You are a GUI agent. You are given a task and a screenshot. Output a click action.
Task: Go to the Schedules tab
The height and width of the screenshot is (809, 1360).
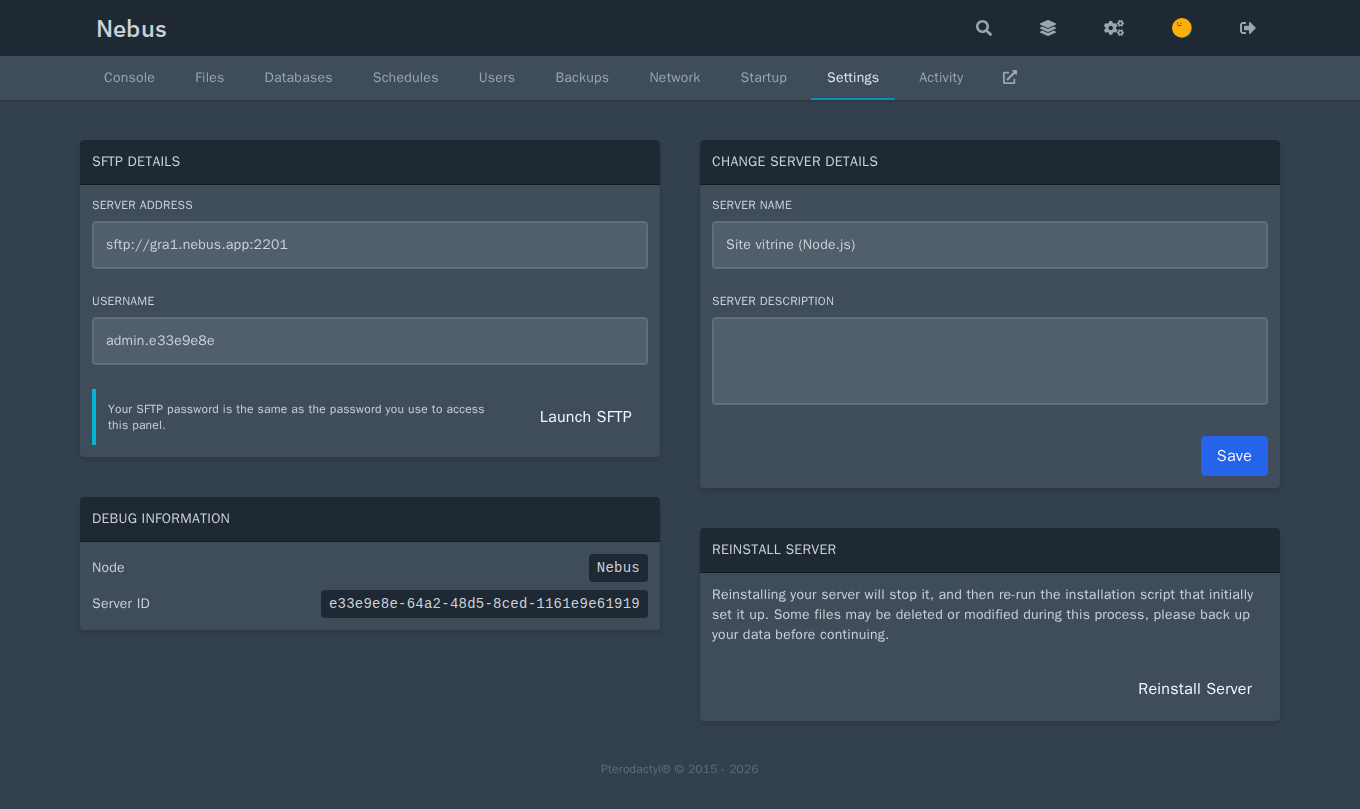(405, 77)
